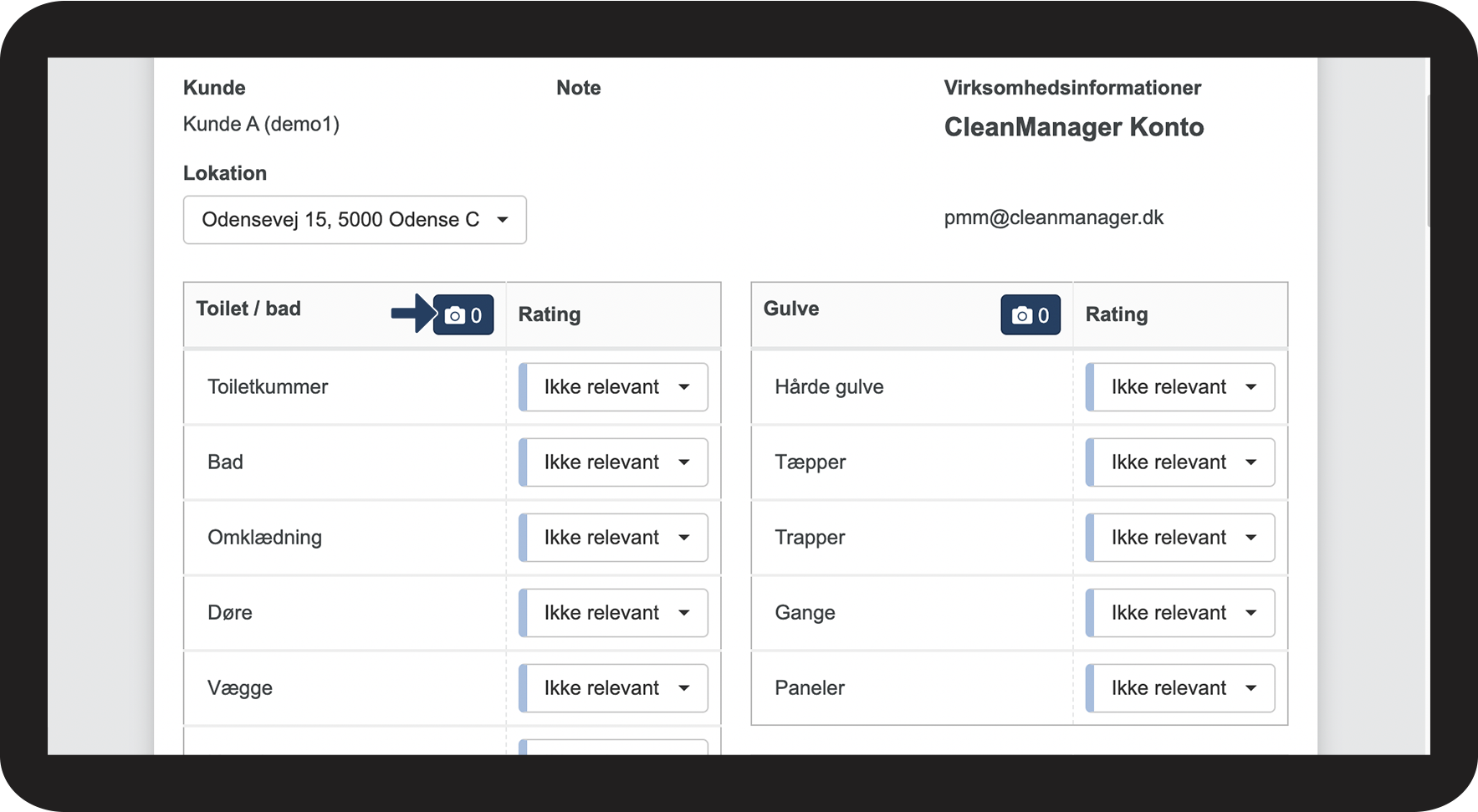Expand rating dropdown for Toiletkummer

point(614,387)
